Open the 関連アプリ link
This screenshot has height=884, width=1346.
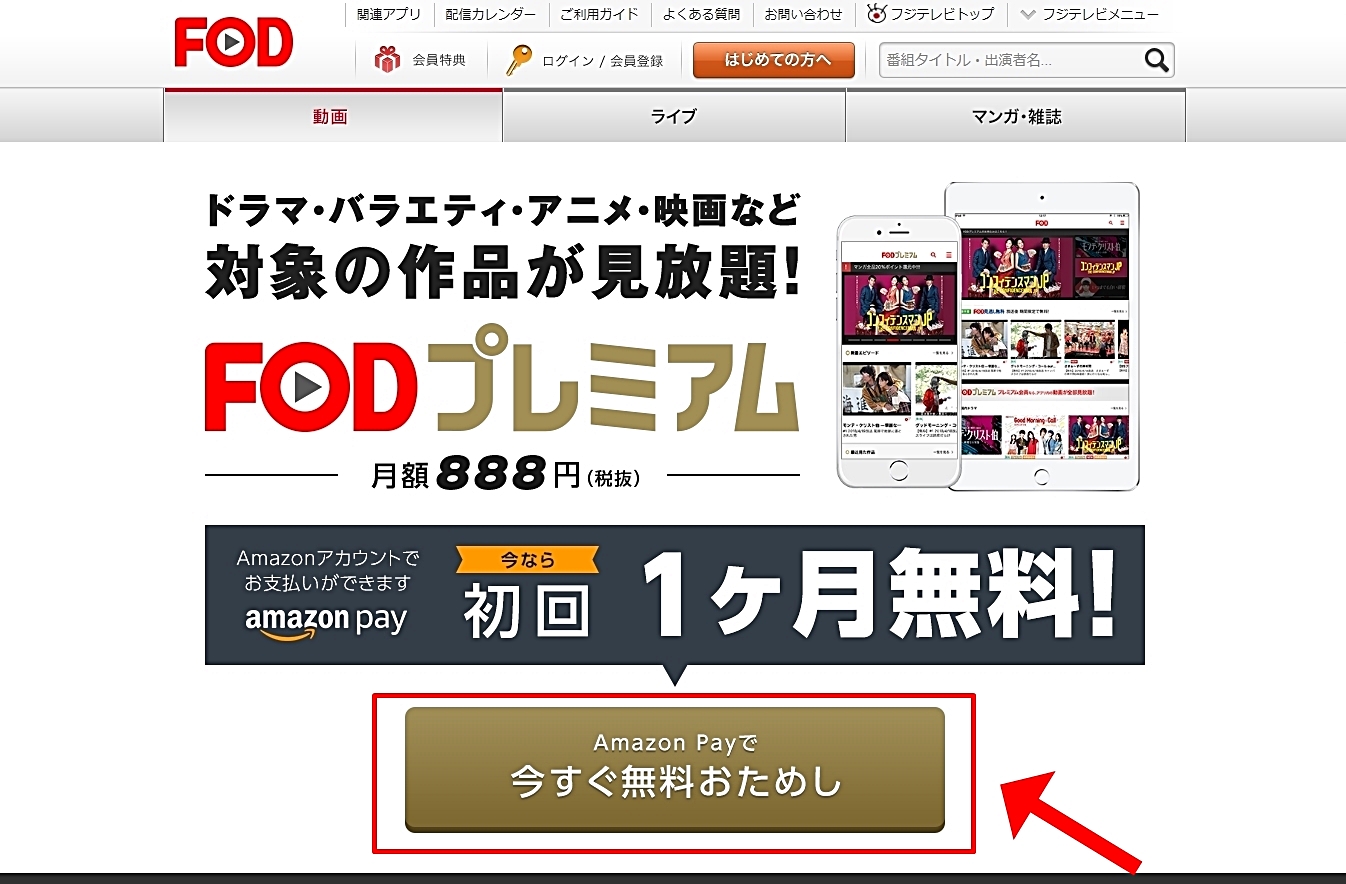click(x=389, y=14)
